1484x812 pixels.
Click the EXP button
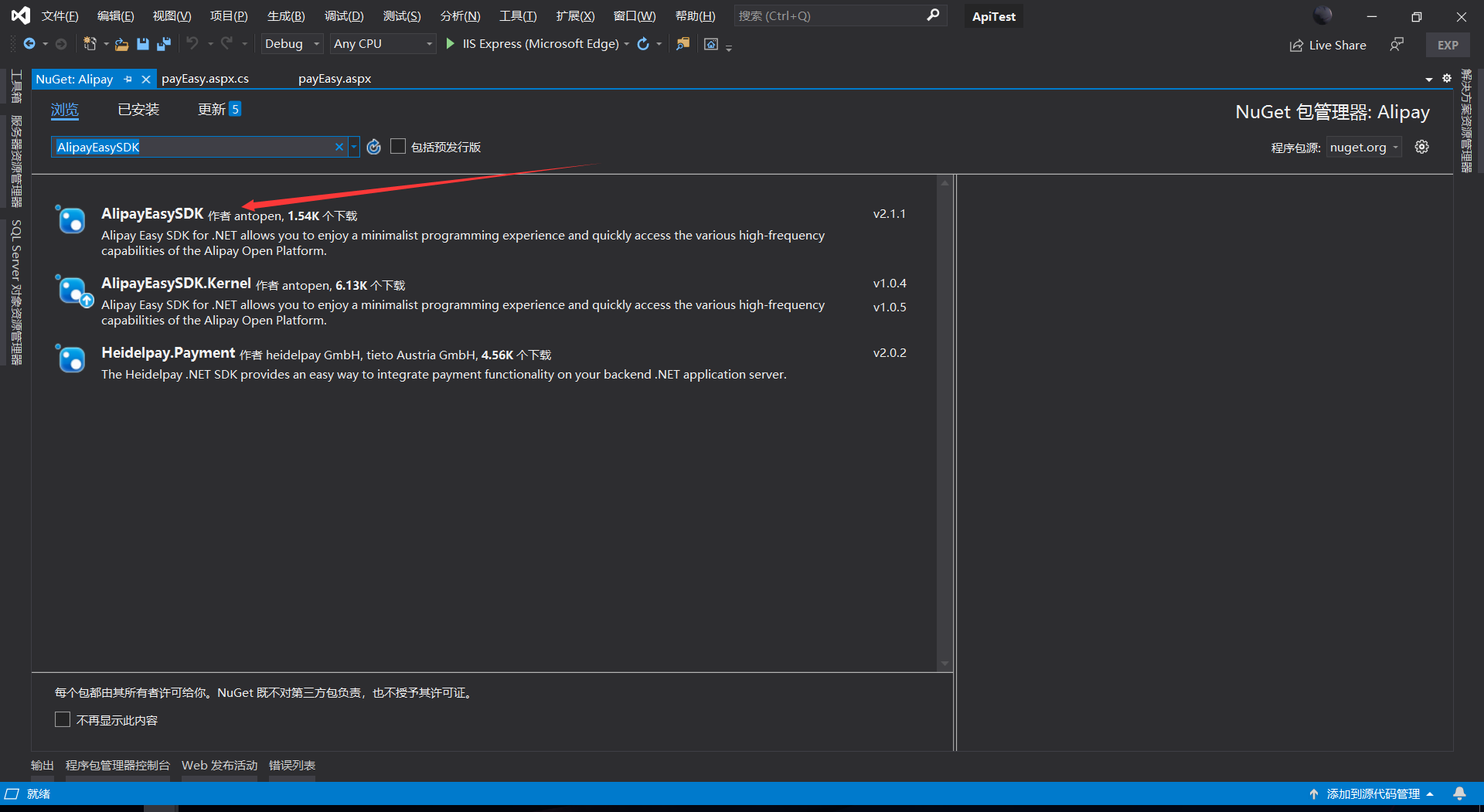coord(1448,45)
